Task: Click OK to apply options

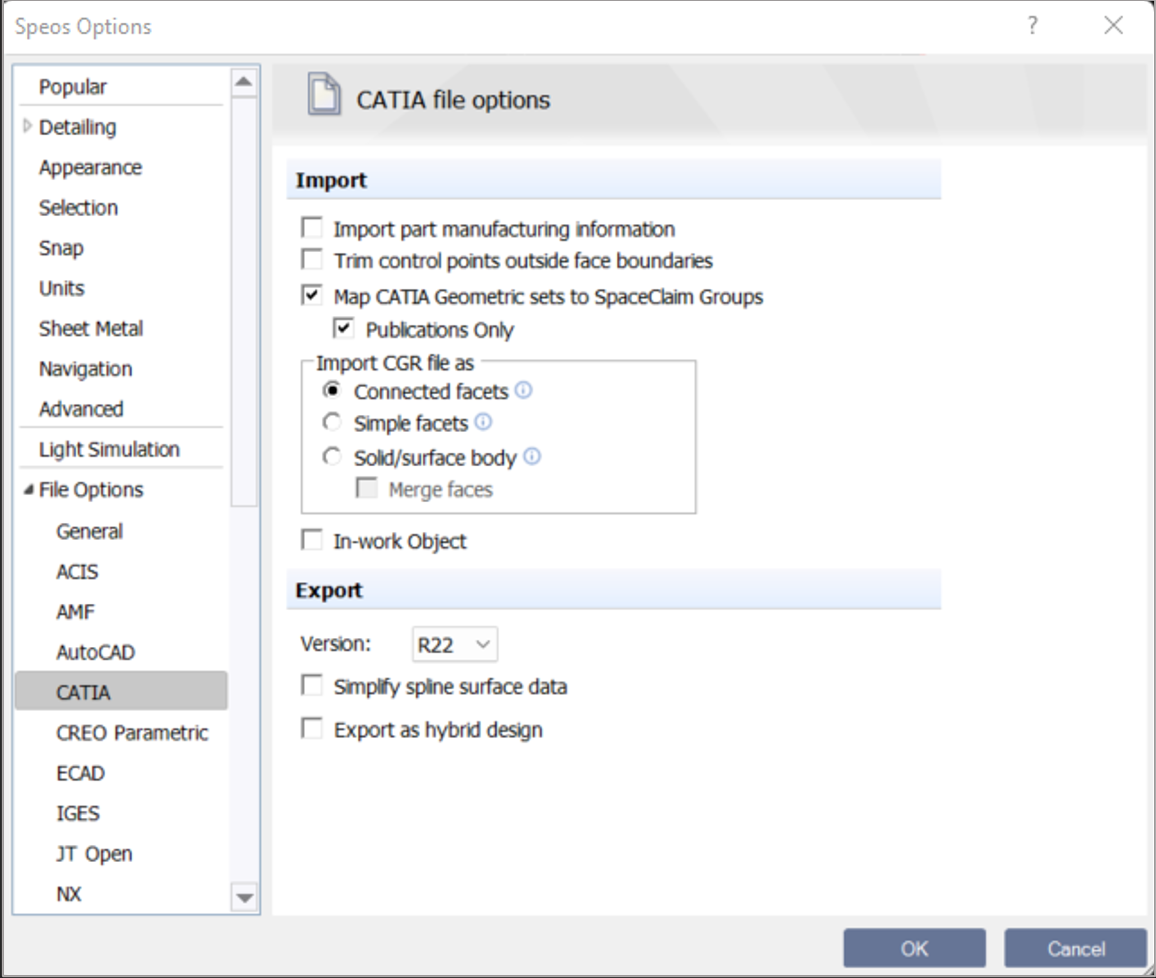Action: click(914, 948)
